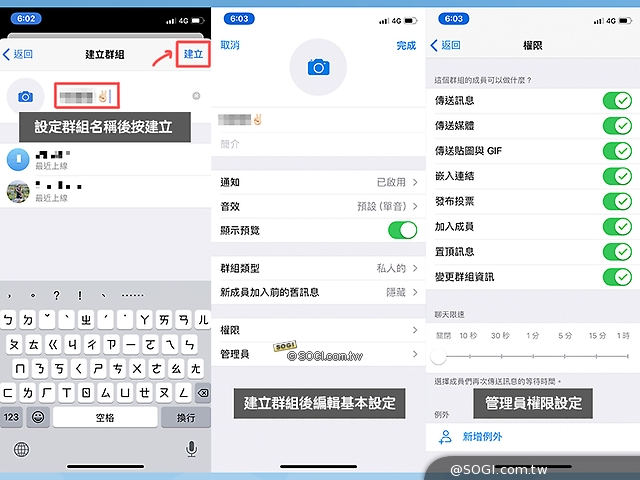This screenshot has width=640, height=480.
Task: Tap the emoji smiley key
Action: (x=38, y=417)
